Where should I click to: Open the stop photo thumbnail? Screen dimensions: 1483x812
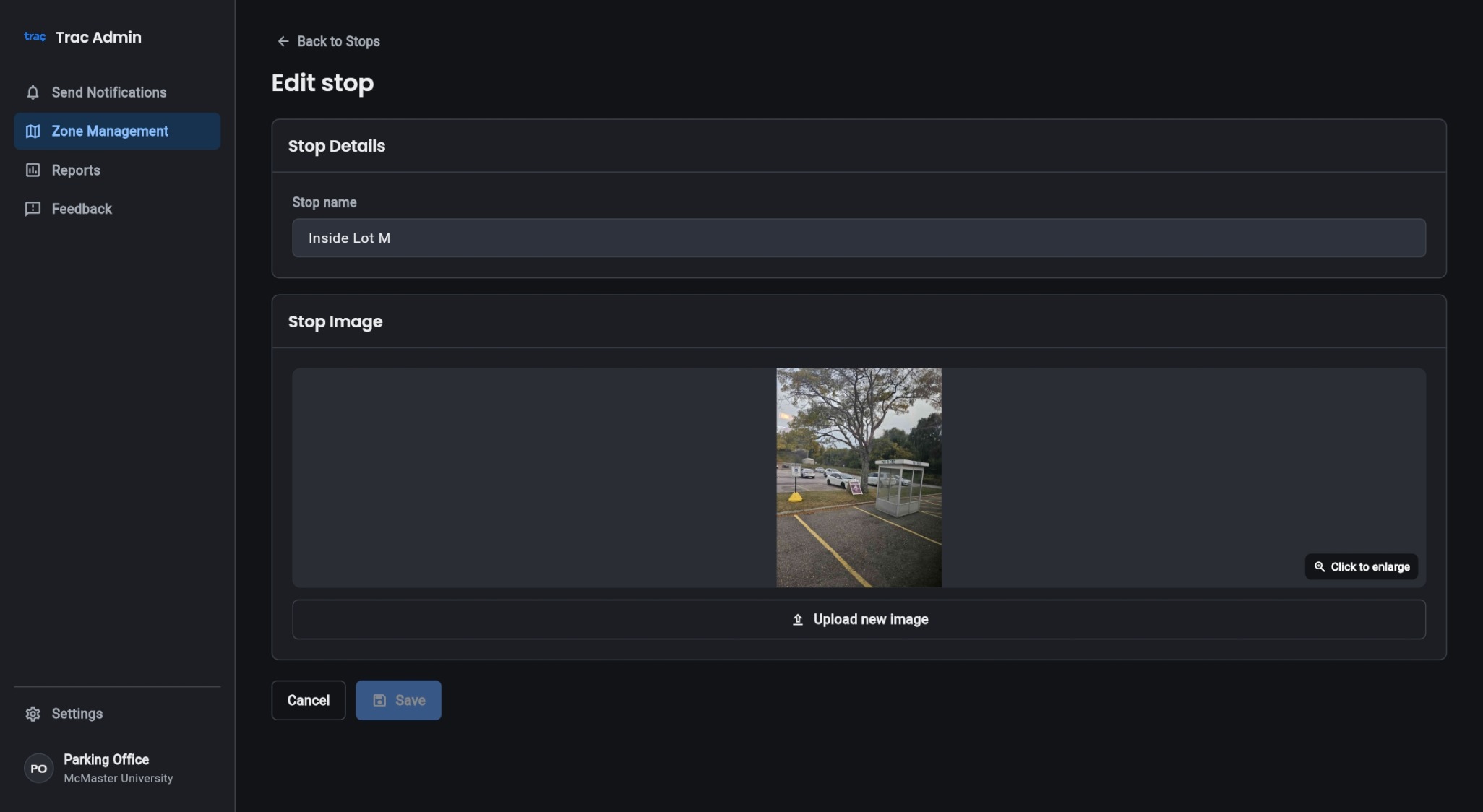859,478
